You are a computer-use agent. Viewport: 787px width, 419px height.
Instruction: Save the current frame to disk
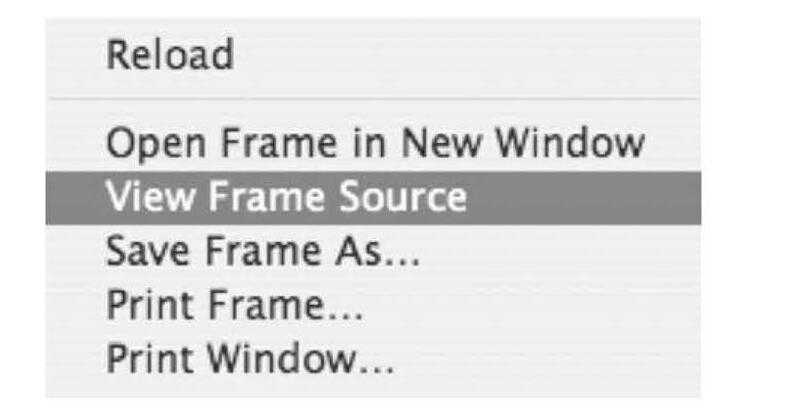(x=263, y=251)
